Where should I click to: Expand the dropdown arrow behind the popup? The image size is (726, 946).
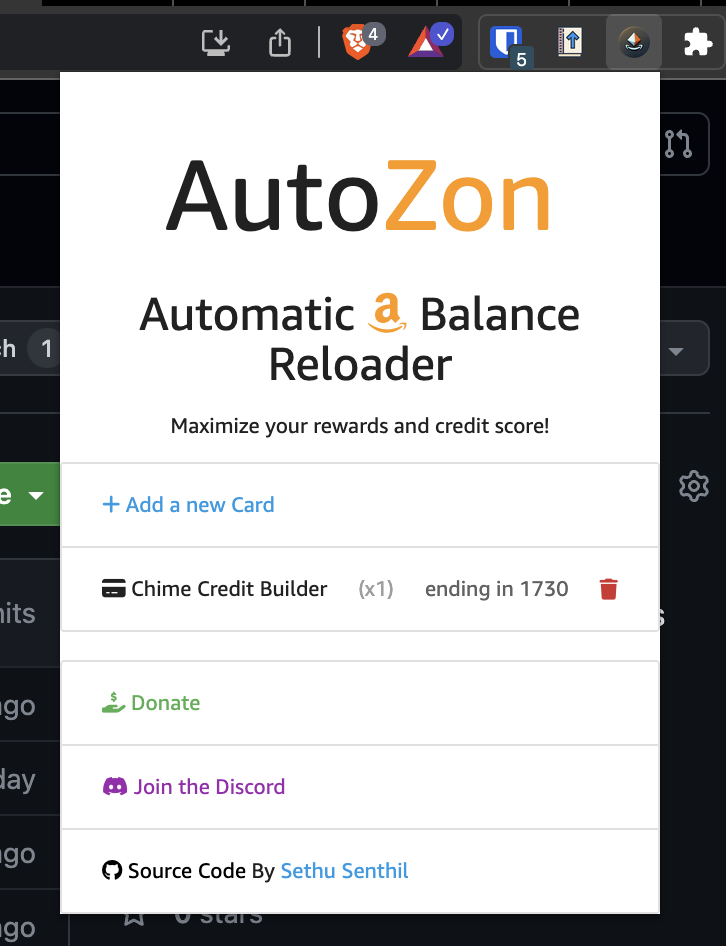pos(676,351)
